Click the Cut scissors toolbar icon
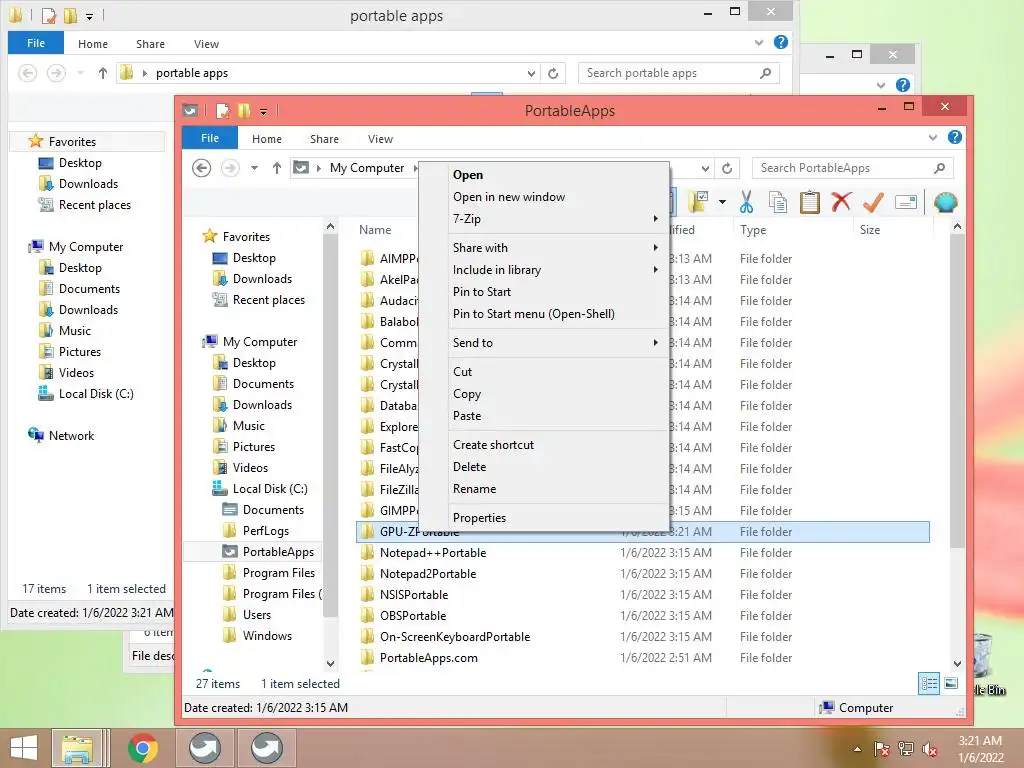Screen dimensions: 1024x768 746,202
